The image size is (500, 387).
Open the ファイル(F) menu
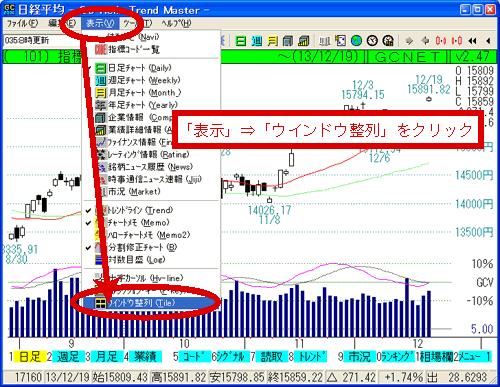(x=22, y=23)
